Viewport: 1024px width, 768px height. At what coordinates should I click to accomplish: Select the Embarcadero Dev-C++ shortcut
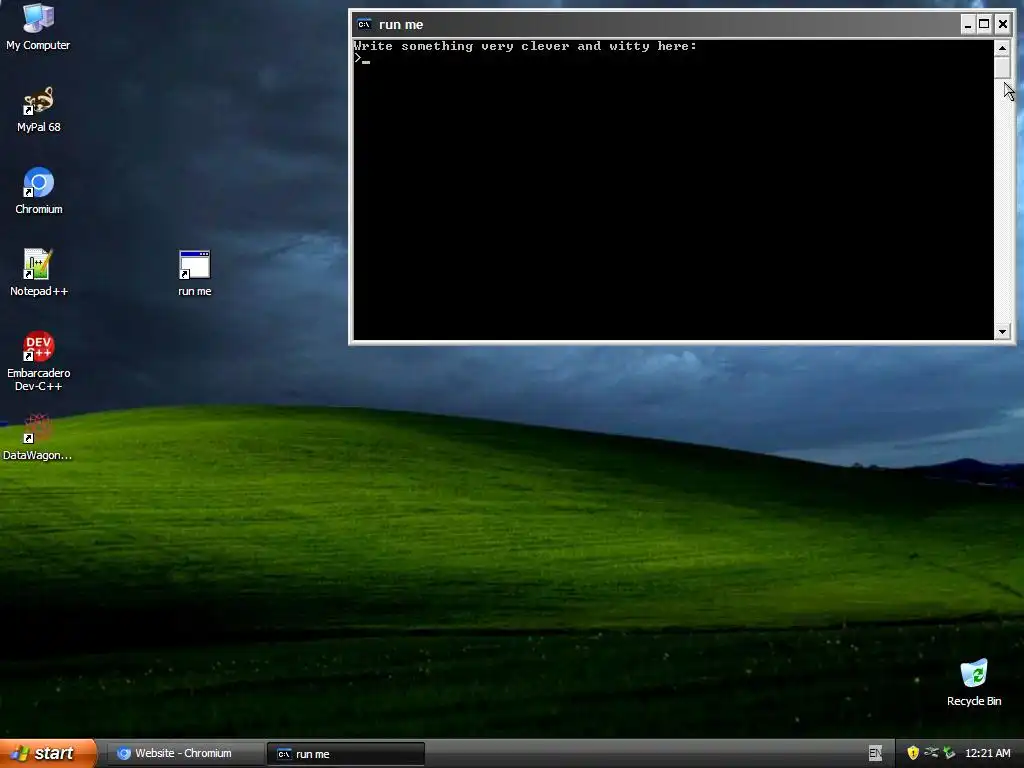(39, 361)
